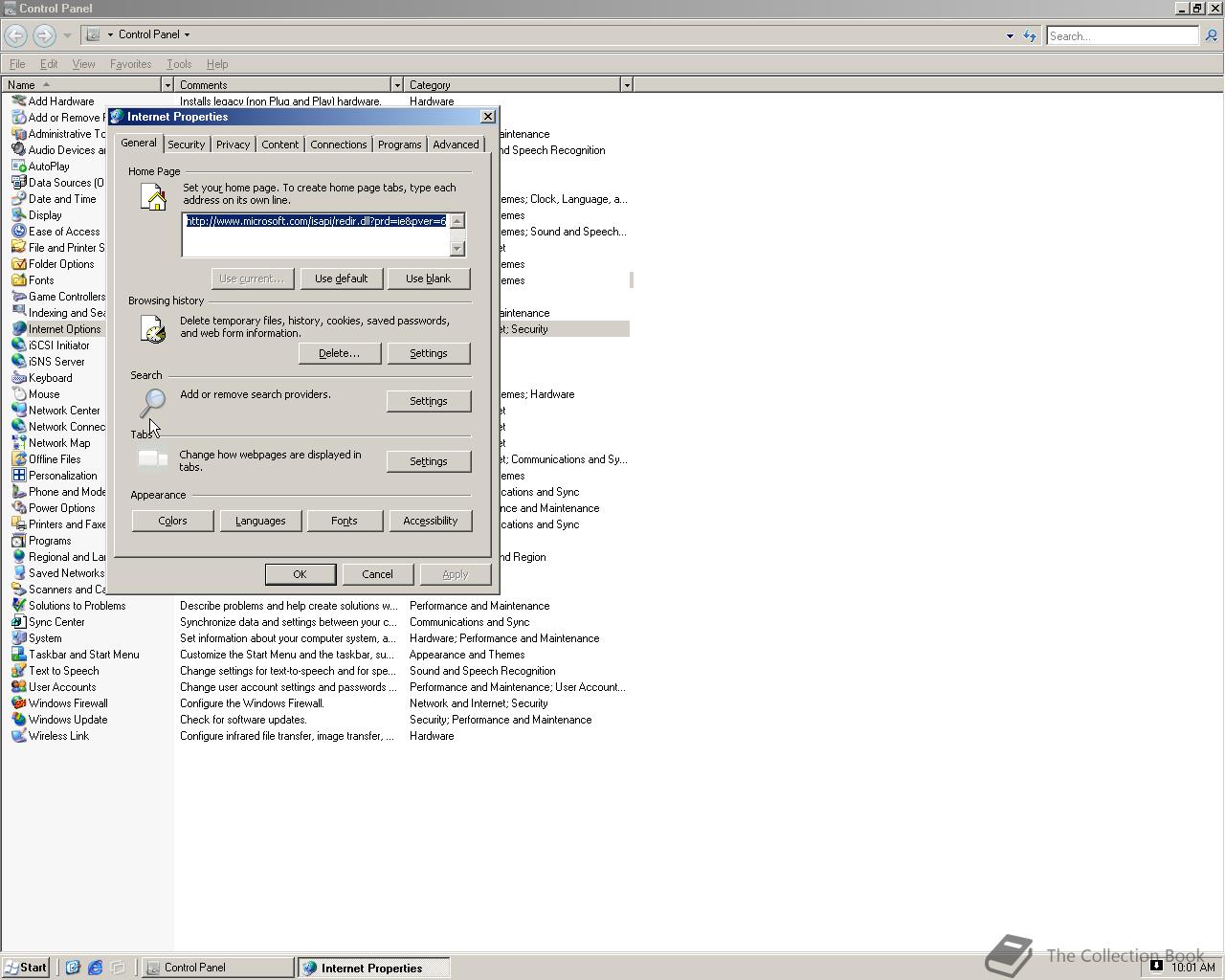Click the Back navigation arrow
This screenshot has height=980, width=1225.
pyautogui.click(x=15, y=35)
